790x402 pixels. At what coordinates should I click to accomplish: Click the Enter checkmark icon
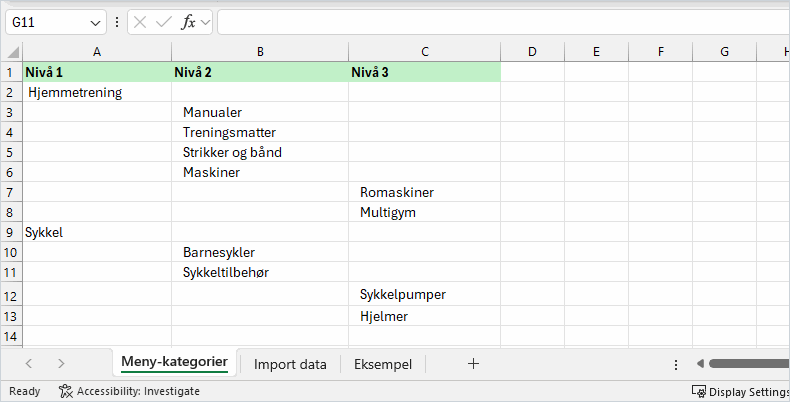coord(164,22)
